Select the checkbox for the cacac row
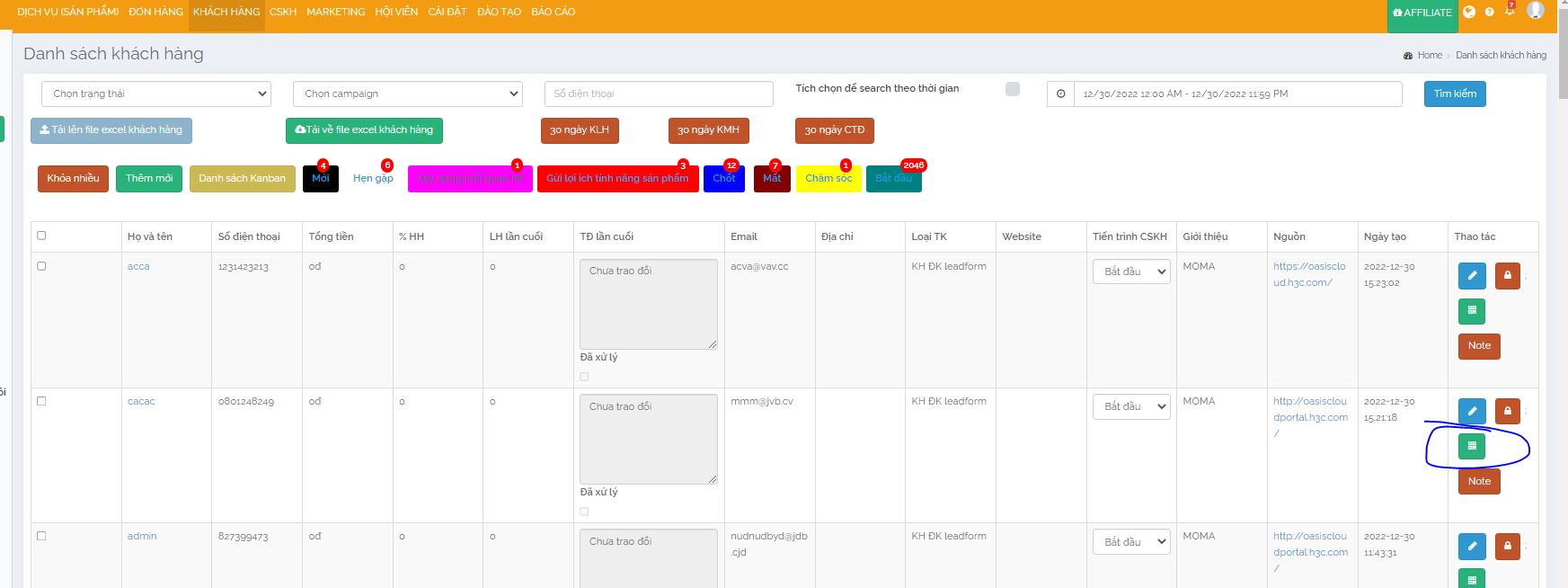This screenshot has width=1568, height=588. [41, 401]
